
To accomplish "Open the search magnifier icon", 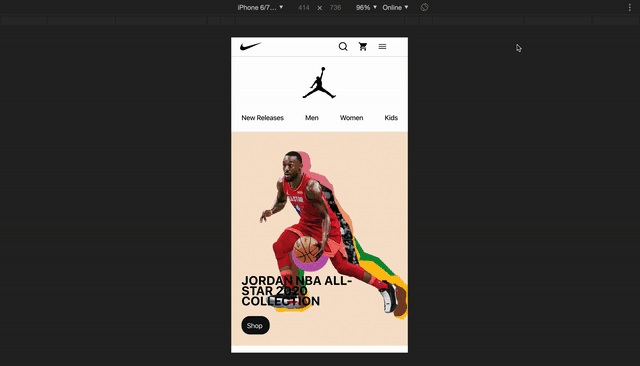I will click(x=343, y=47).
